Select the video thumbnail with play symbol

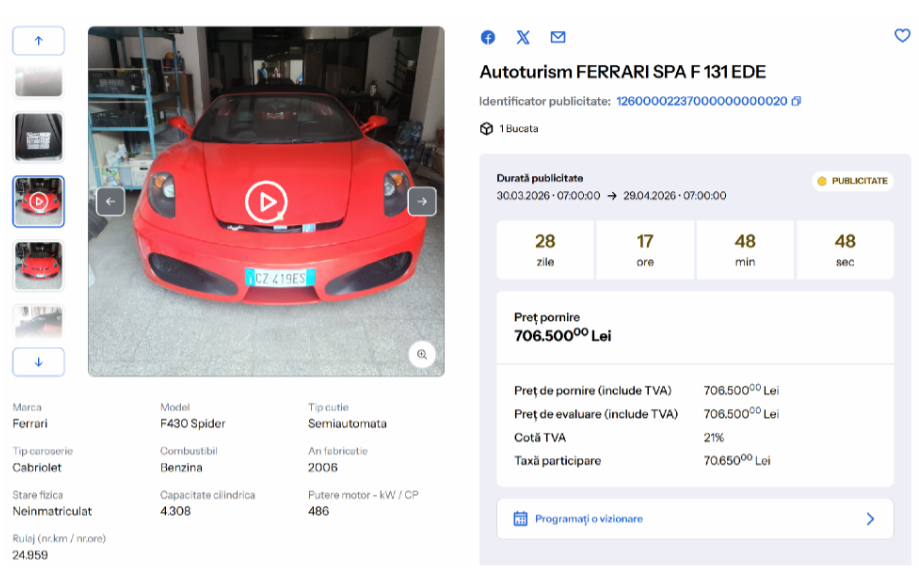coord(39,202)
